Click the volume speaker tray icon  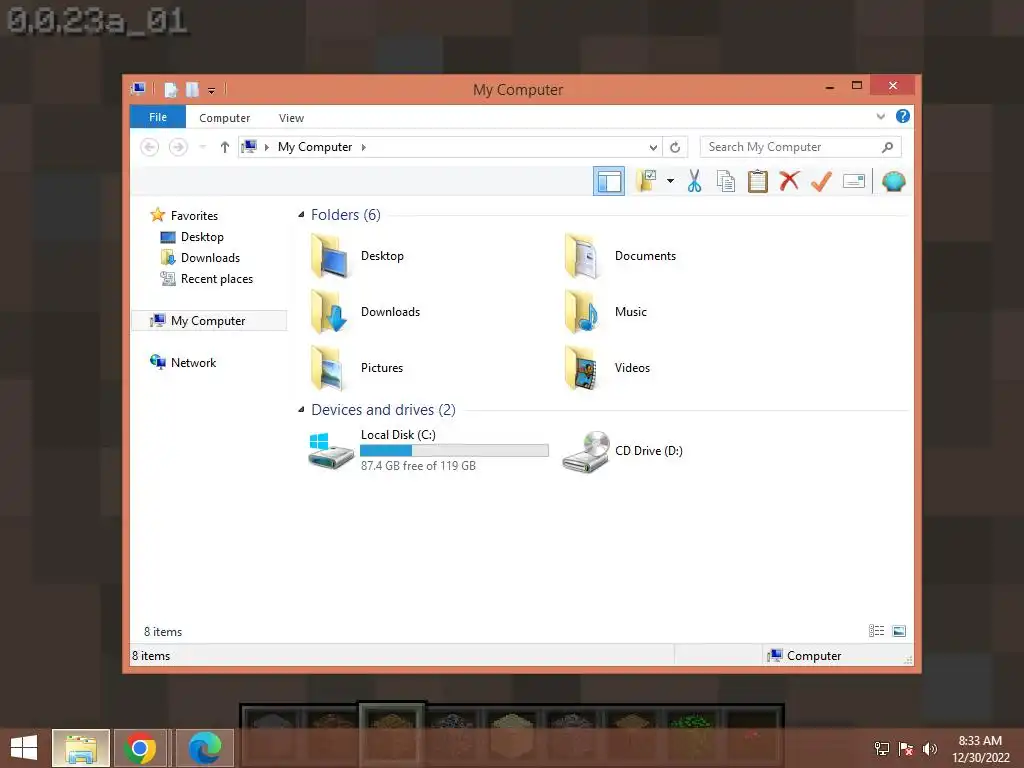click(929, 749)
